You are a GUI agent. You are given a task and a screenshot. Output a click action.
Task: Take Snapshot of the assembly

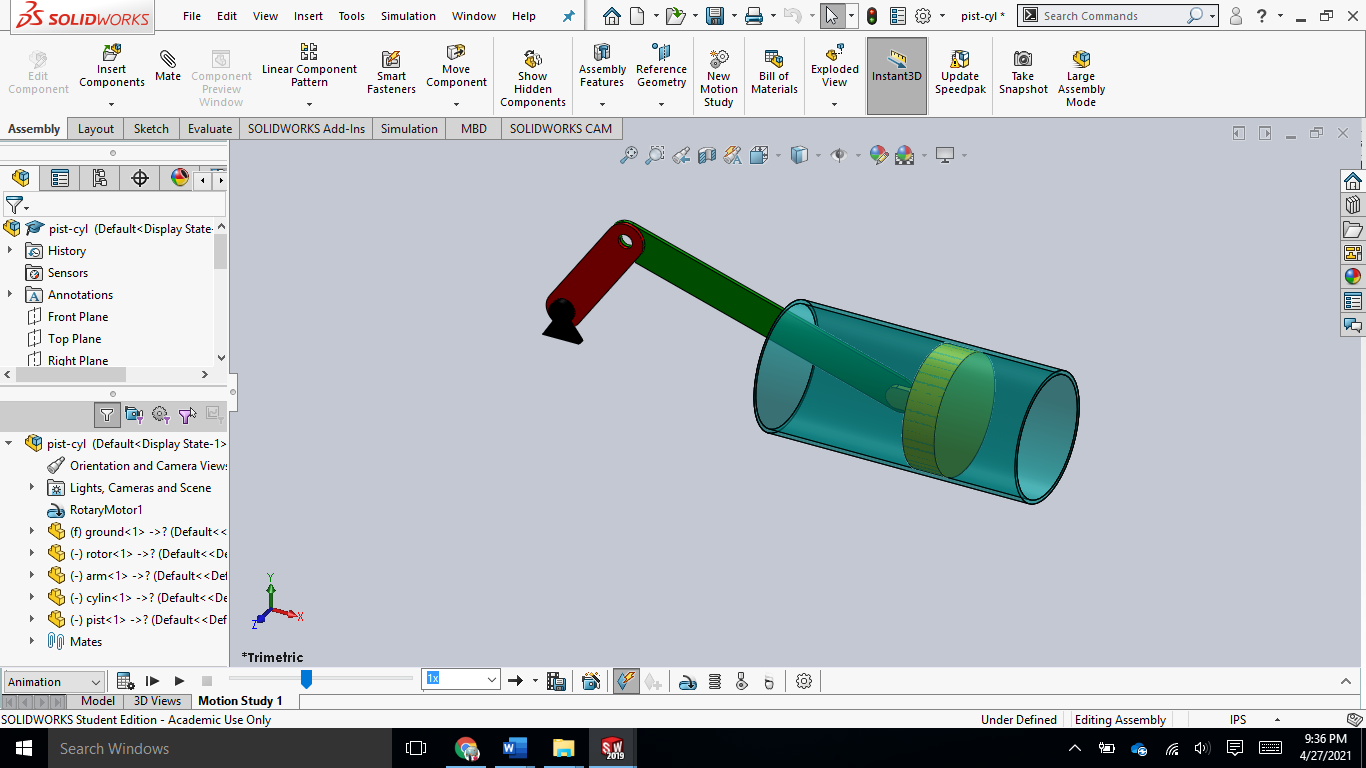coord(1023,72)
